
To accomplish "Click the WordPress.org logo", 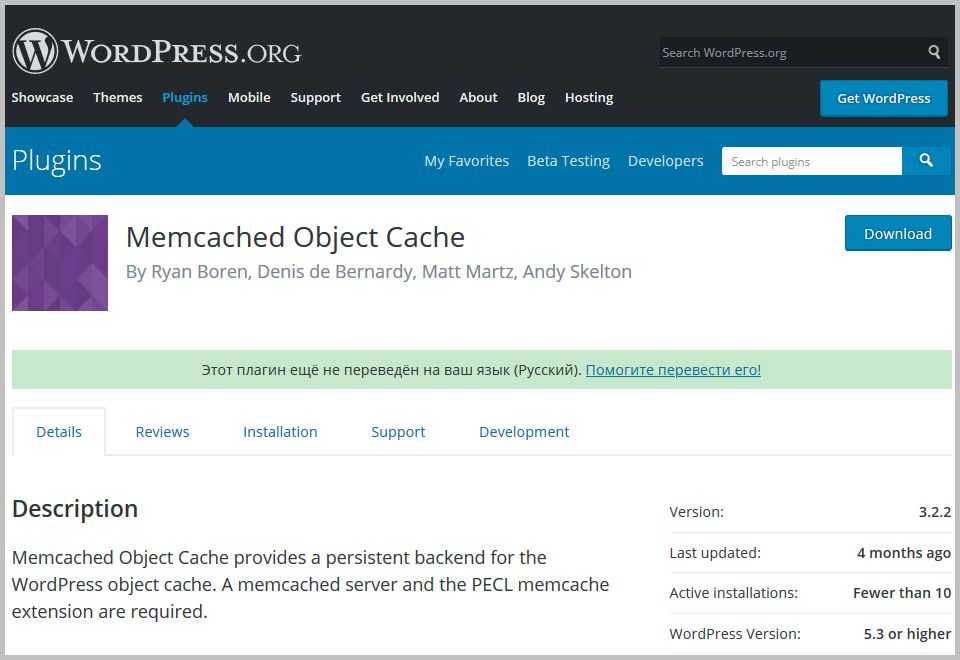I will [156, 51].
